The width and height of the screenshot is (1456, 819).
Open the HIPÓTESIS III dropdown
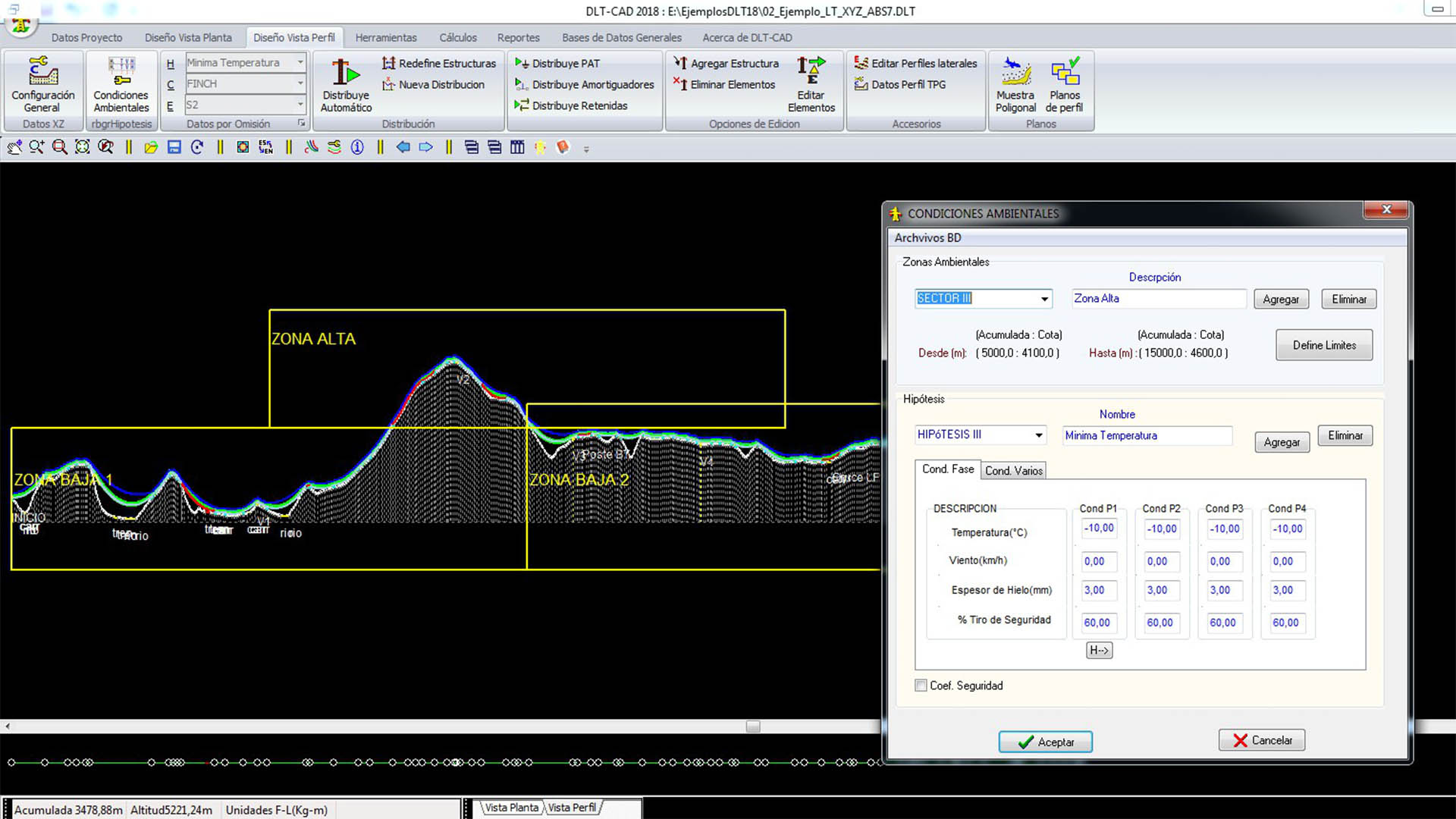1038,435
